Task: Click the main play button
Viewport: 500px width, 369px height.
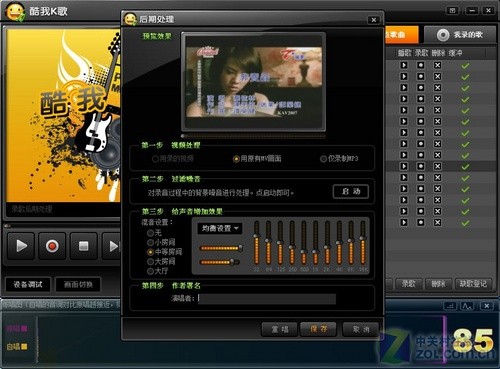Action: click(21, 246)
